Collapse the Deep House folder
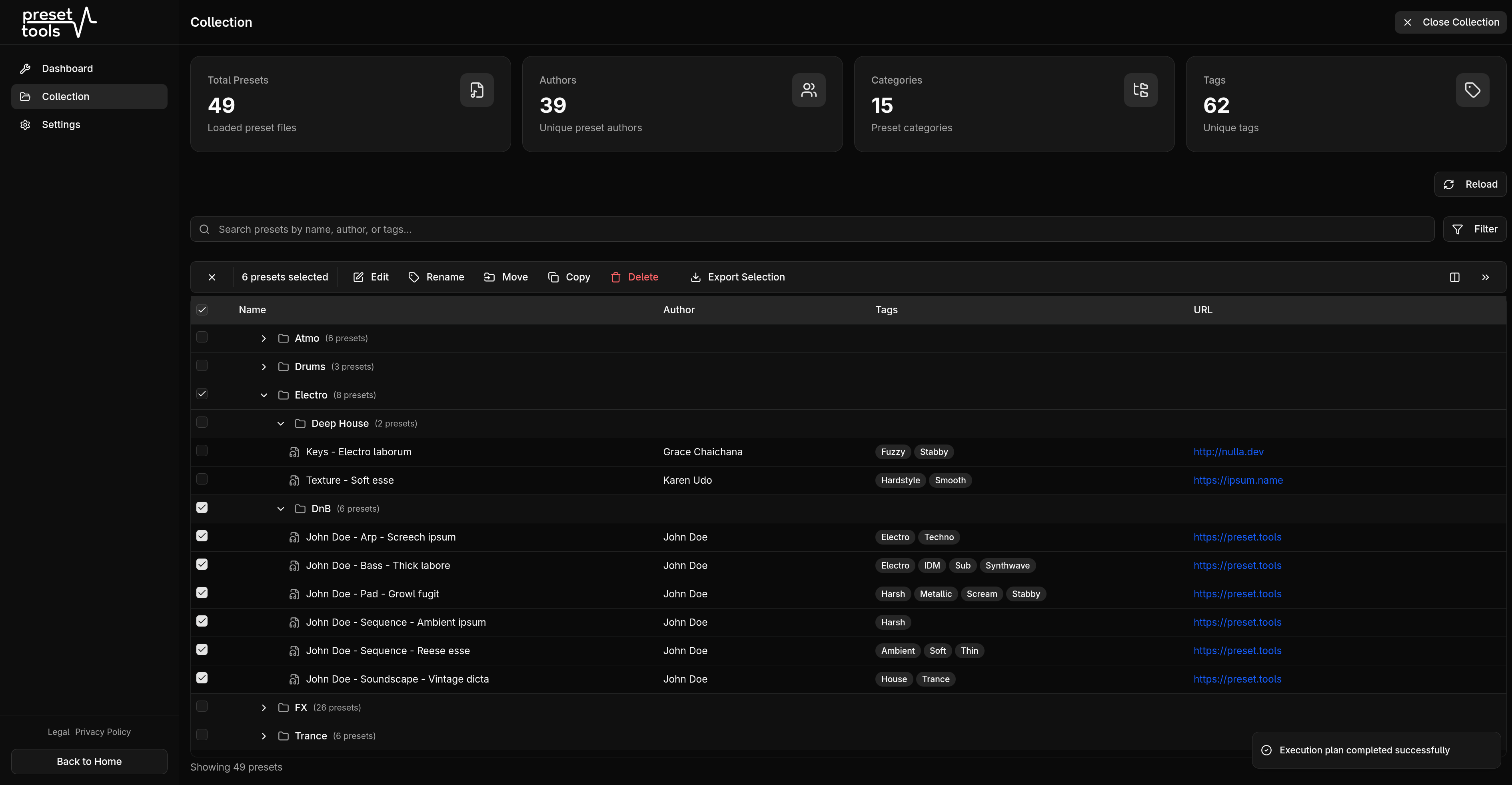1512x785 pixels. click(x=281, y=423)
